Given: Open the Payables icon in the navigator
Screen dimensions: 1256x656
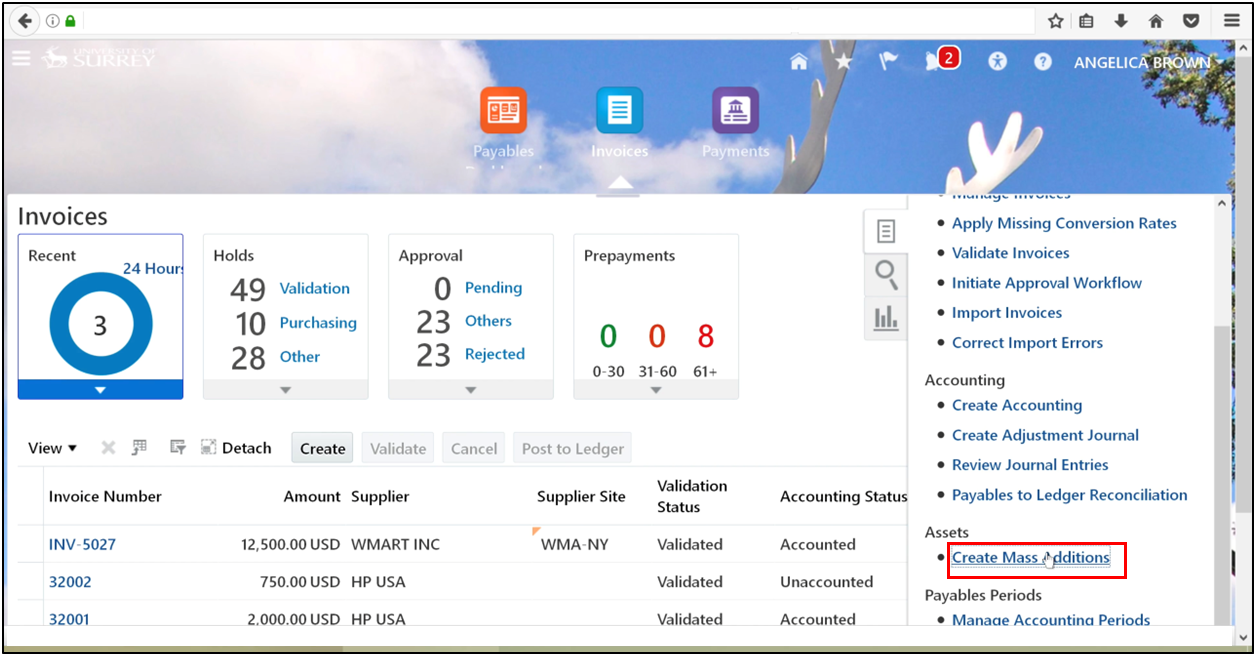Looking at the screenshot, I should [503, 111].
